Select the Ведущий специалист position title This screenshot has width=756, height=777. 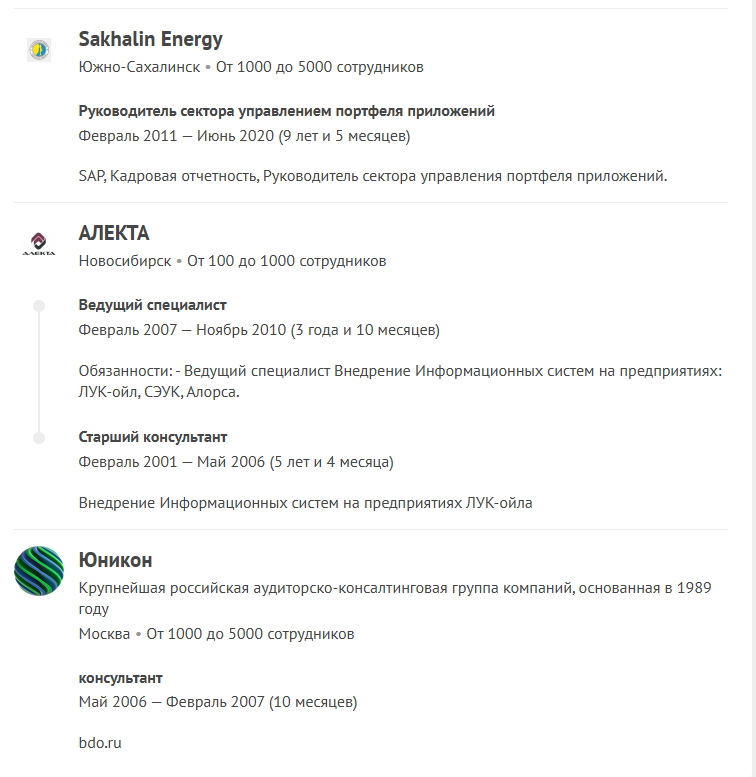pyautogui.click(x=153, y=305)
